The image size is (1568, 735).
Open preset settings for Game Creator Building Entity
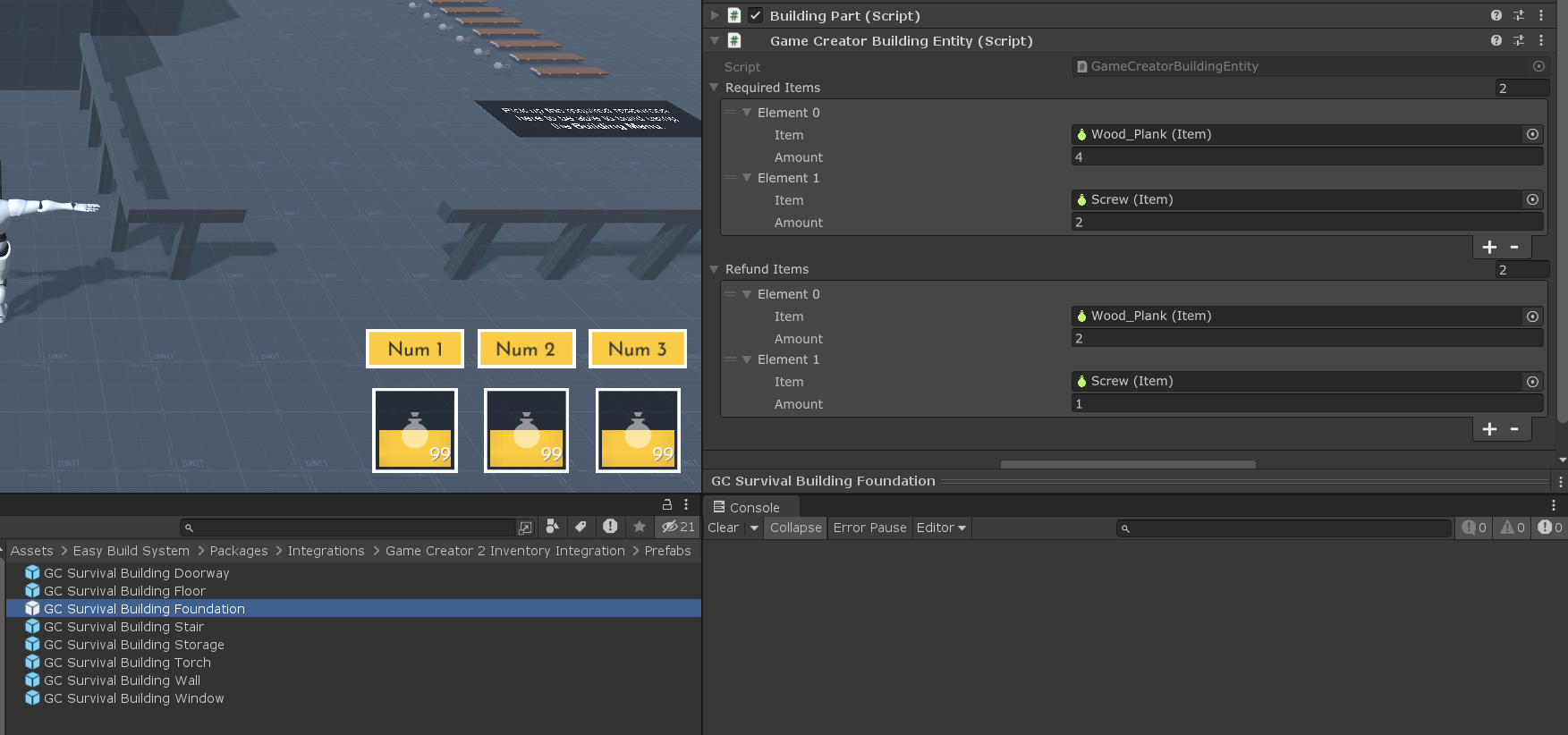coord(1519,40)
